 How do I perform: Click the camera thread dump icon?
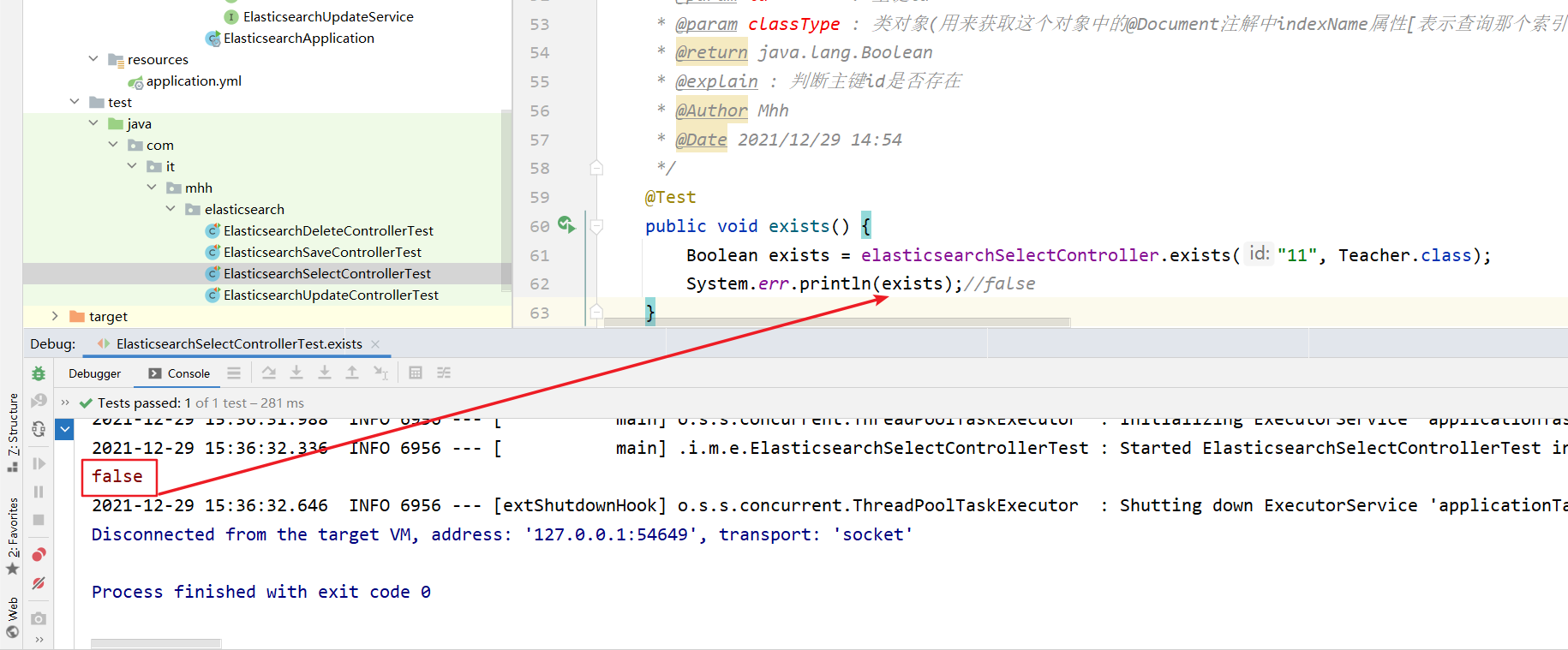(x=39, y=618)
